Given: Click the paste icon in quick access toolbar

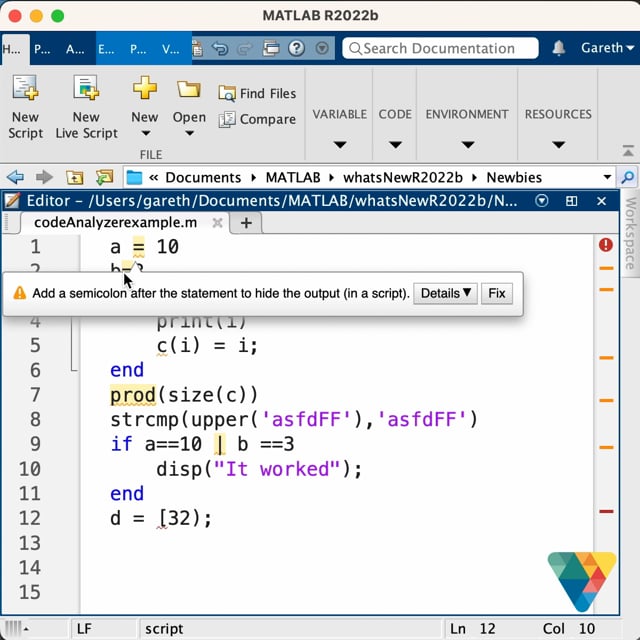Looking at the screenshot, I should tap(198, 49).
